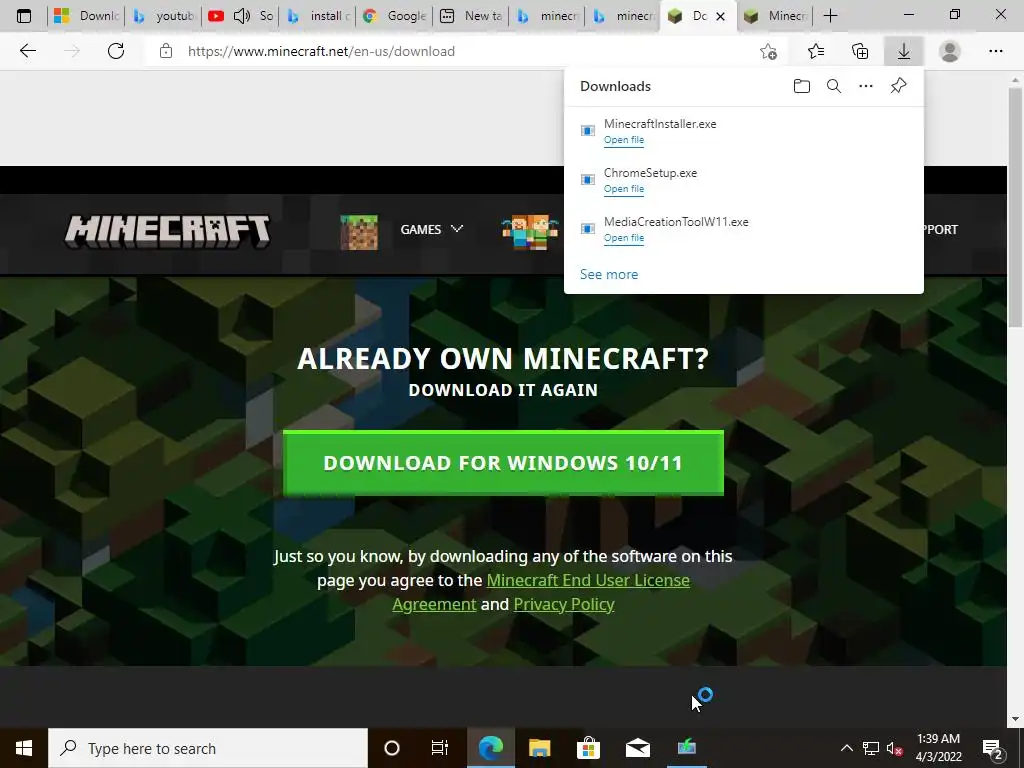1024x768 pixels.
Task: Open Microsoft Store from taskbar
Action: click(x=588, y=748)
